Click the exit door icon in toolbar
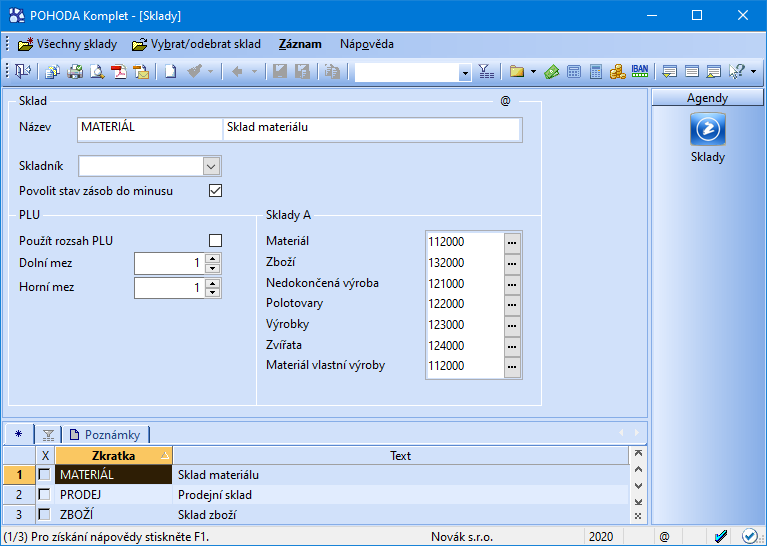Image resolution: width=767 pixels, height=546 pixels. pyautogui.click(x=23, y=71)
